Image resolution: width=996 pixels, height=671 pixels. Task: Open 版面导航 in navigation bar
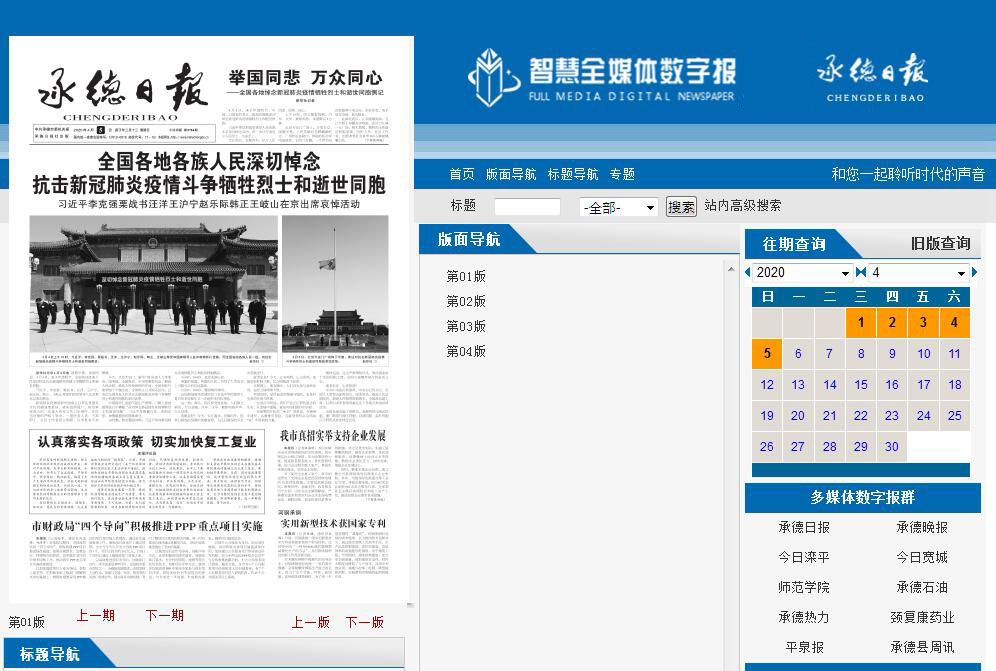pos(511,173)
